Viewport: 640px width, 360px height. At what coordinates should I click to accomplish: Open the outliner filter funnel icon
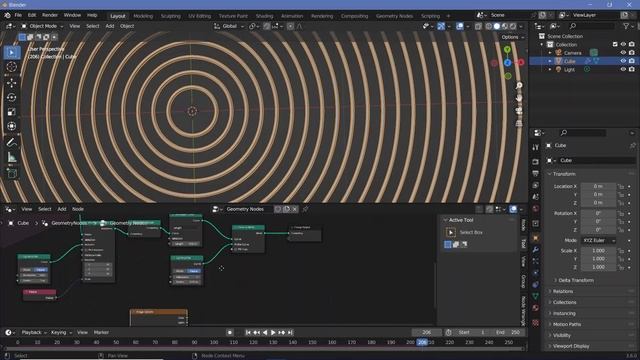pyautogui.click(x=626, y=26)
